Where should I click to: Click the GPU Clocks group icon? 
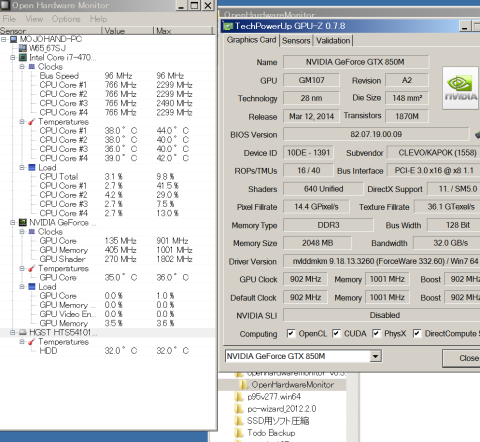[x=32, y=231]
